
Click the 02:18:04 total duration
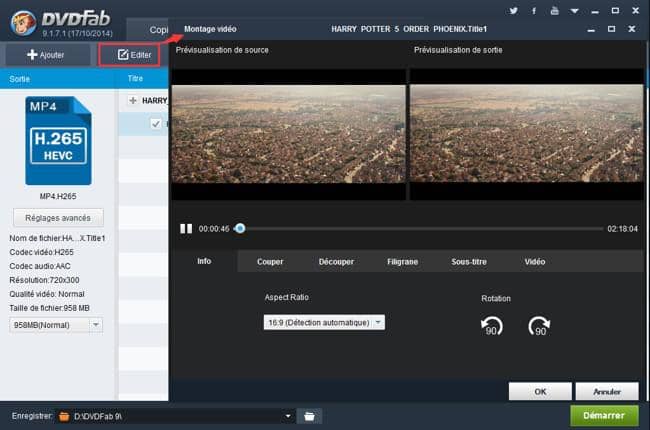pyautogui.click(x=623, y=228)
